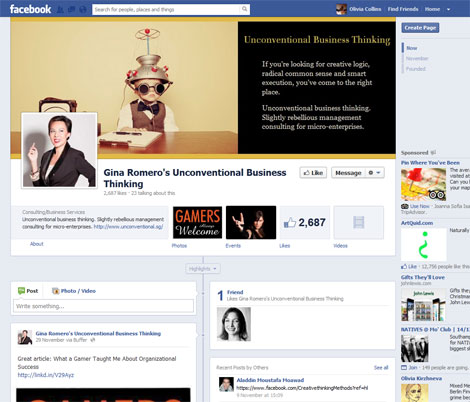The image size is (470, 402).
Task: Jump to Now in timeline
Action: point(412,48)
